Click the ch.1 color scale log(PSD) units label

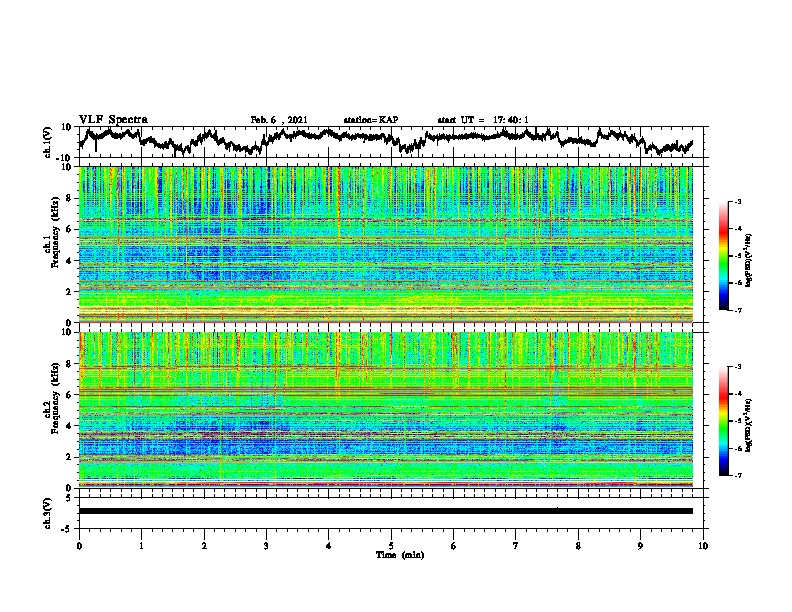749,261
